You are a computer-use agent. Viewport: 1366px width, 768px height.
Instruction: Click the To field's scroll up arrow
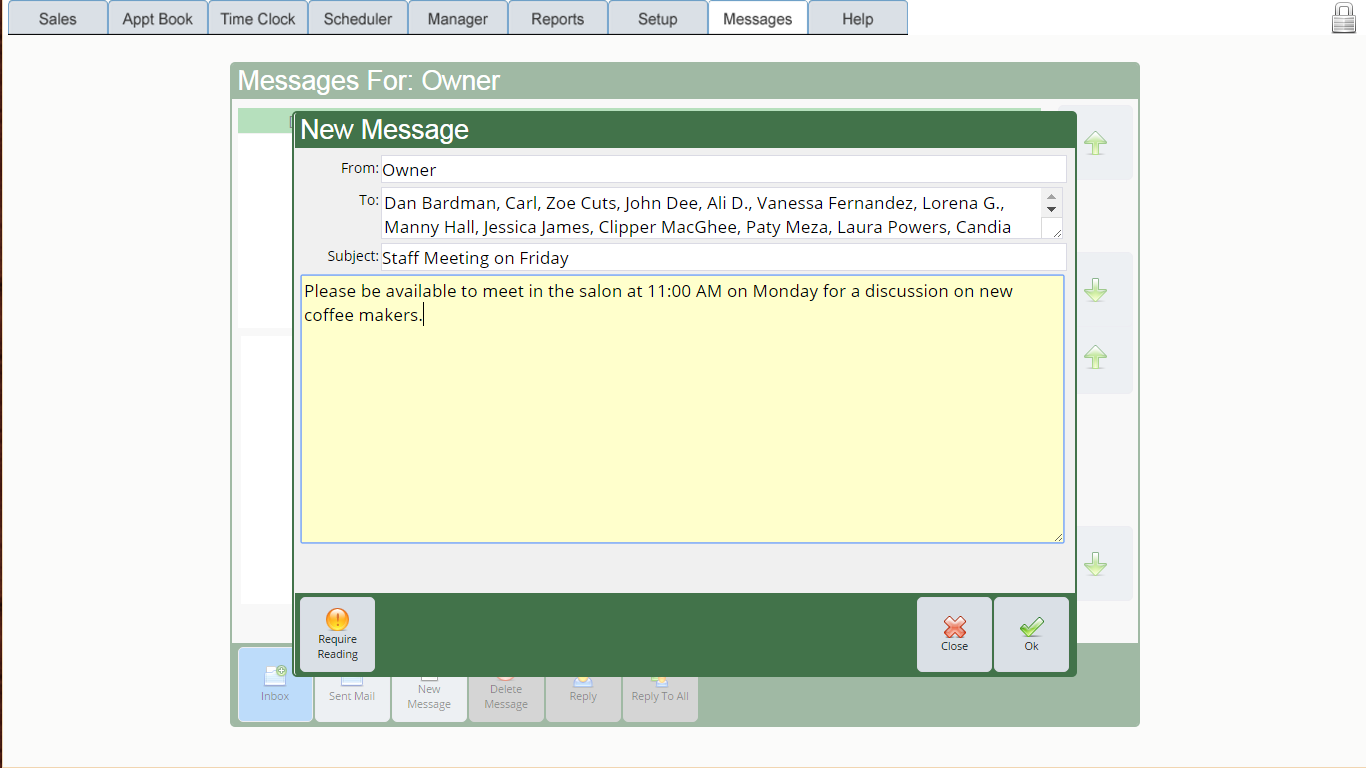[x=1051, y=197]
